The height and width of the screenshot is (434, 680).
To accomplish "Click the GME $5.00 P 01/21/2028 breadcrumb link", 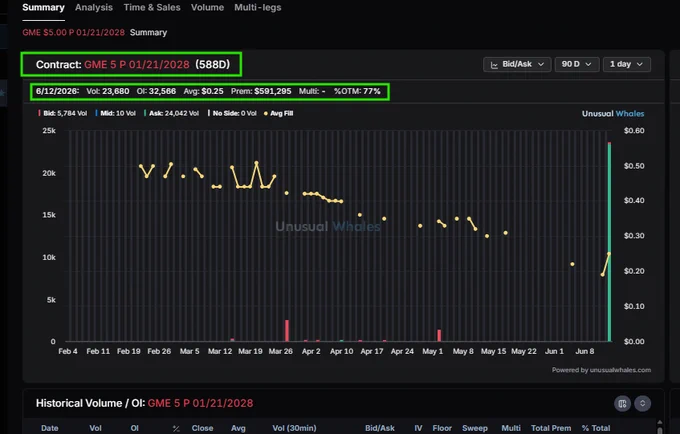I will [73, 33].
